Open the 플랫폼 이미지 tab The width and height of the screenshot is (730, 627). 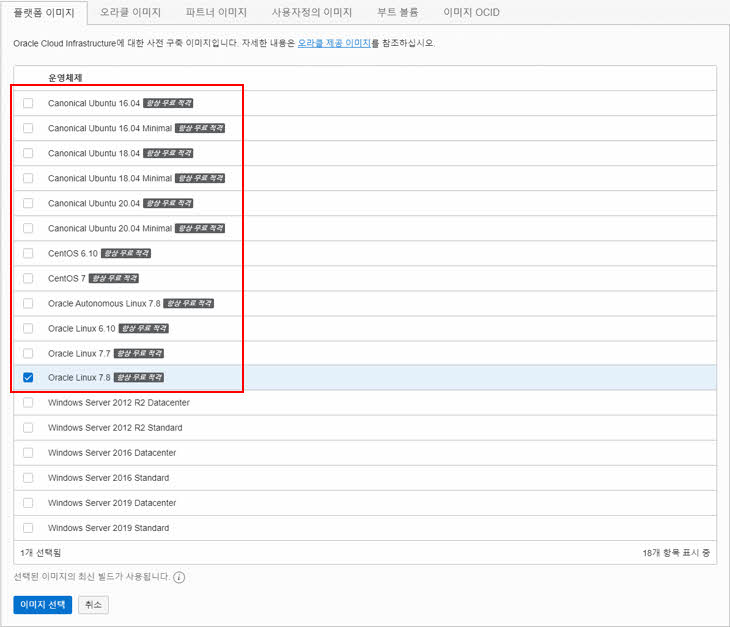click(44, 13)
